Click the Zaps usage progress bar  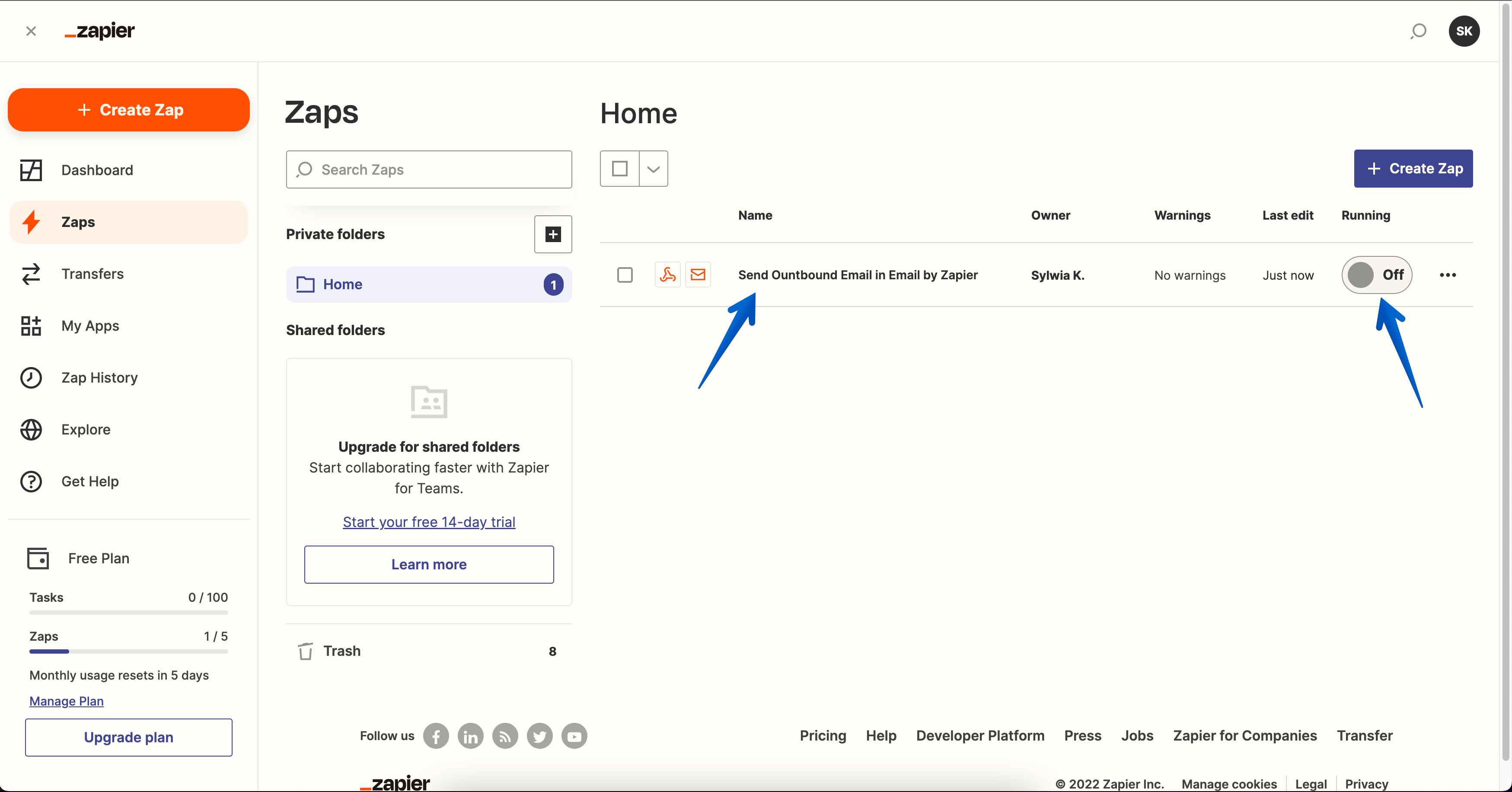[x=128, y=651]
